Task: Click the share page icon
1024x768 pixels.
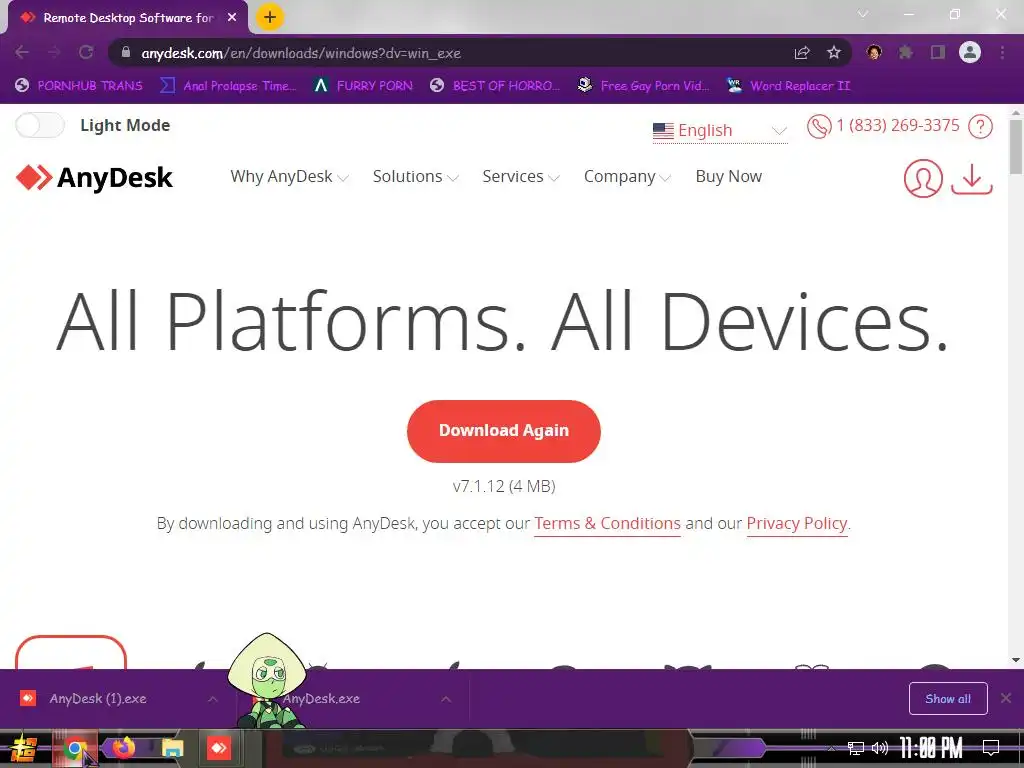Action: 802,53
